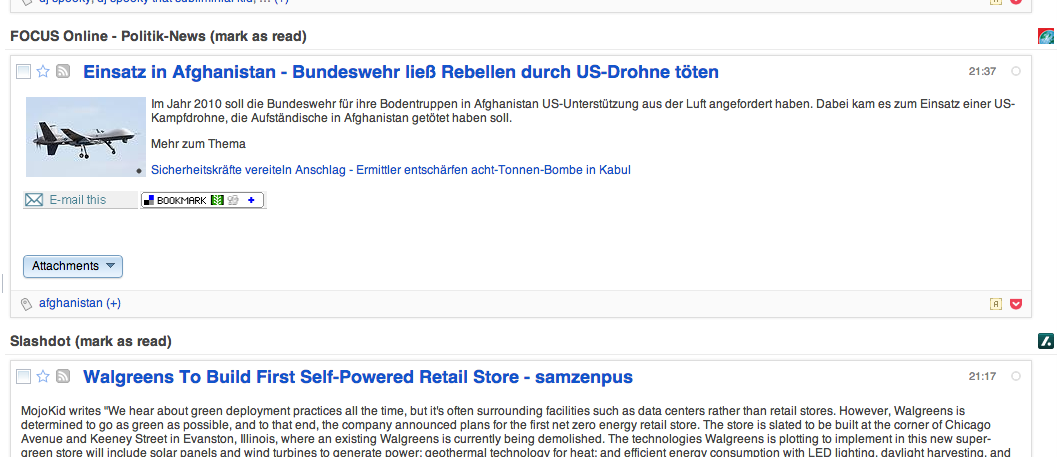This screenshot has height=457, width=1057.
Task: Open the Slashdot feed favicon
Action: click(x=1046, y=341)
